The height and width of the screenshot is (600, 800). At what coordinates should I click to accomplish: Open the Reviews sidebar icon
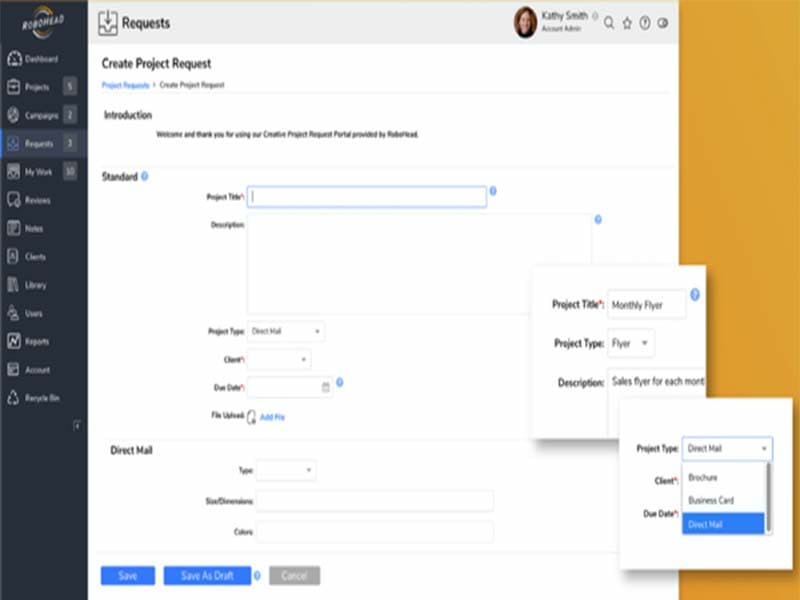[x=14, y=200]
